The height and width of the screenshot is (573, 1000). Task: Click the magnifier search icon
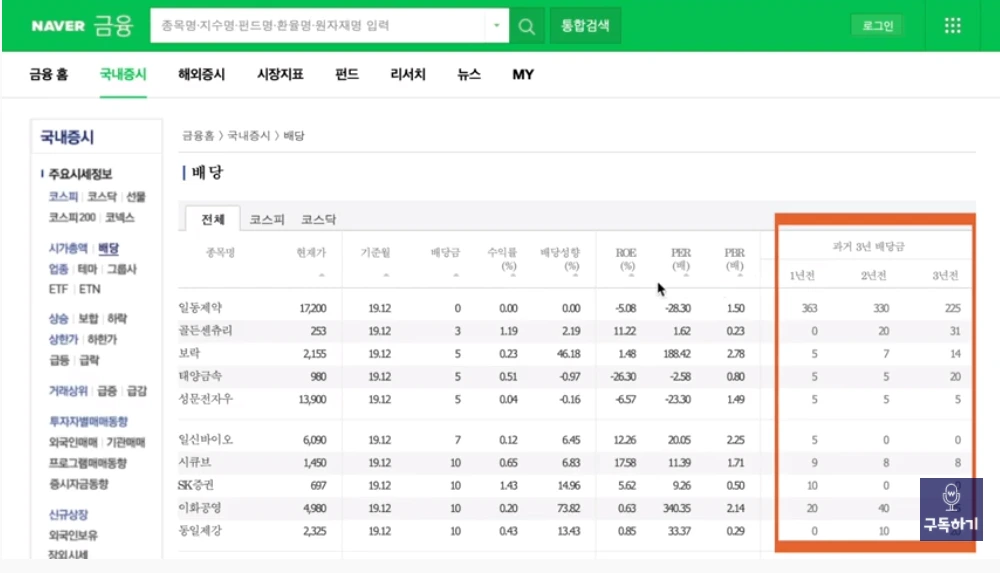click(x=527, y=26)
